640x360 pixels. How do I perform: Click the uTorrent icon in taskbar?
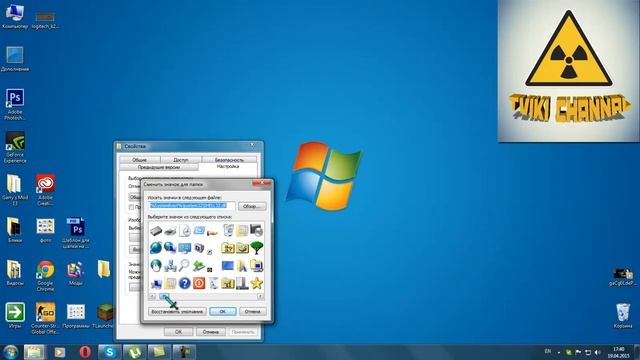pyautogui.click(x=134, y=352)
